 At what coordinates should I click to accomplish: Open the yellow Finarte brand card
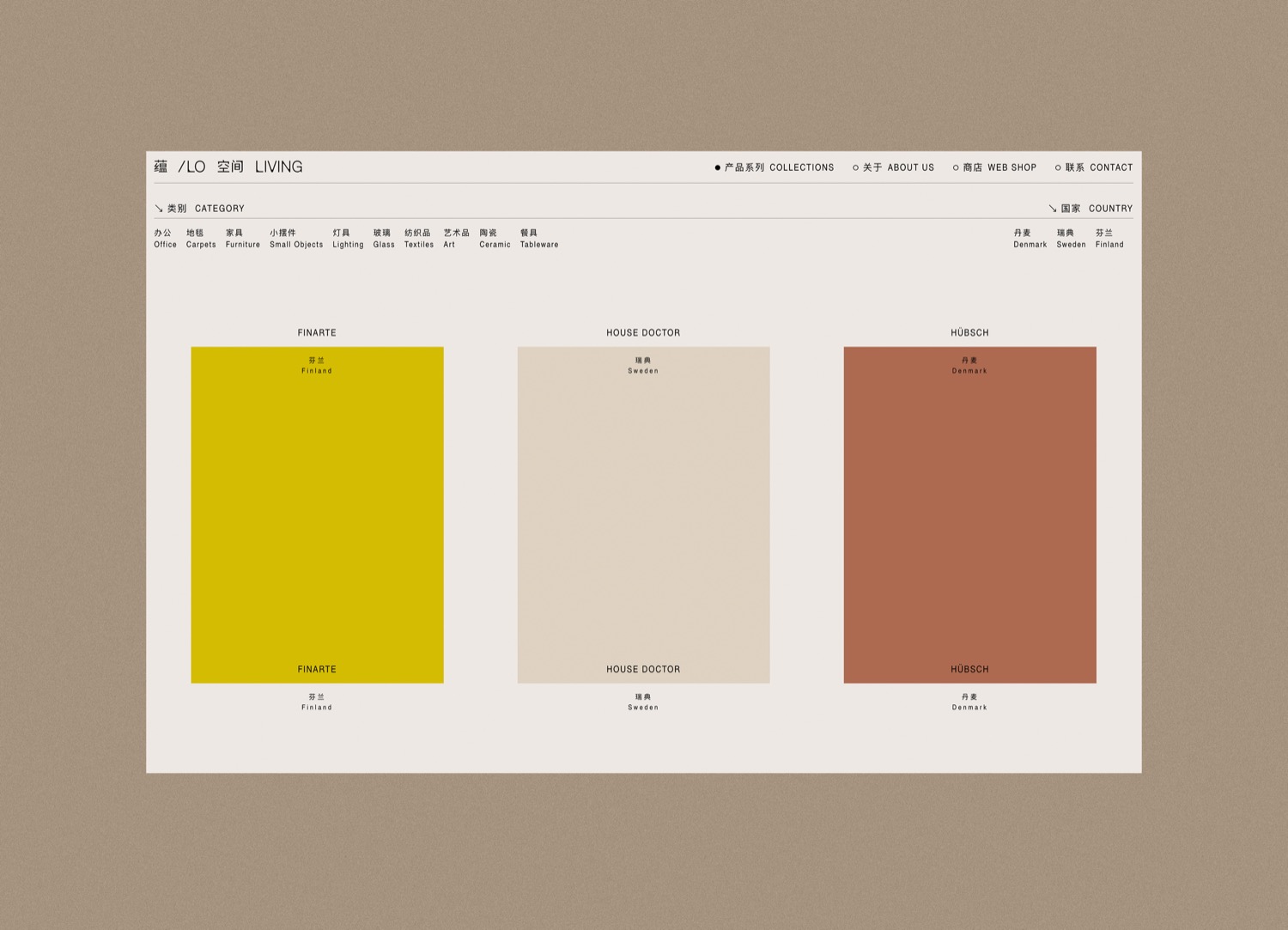[317, 514]
